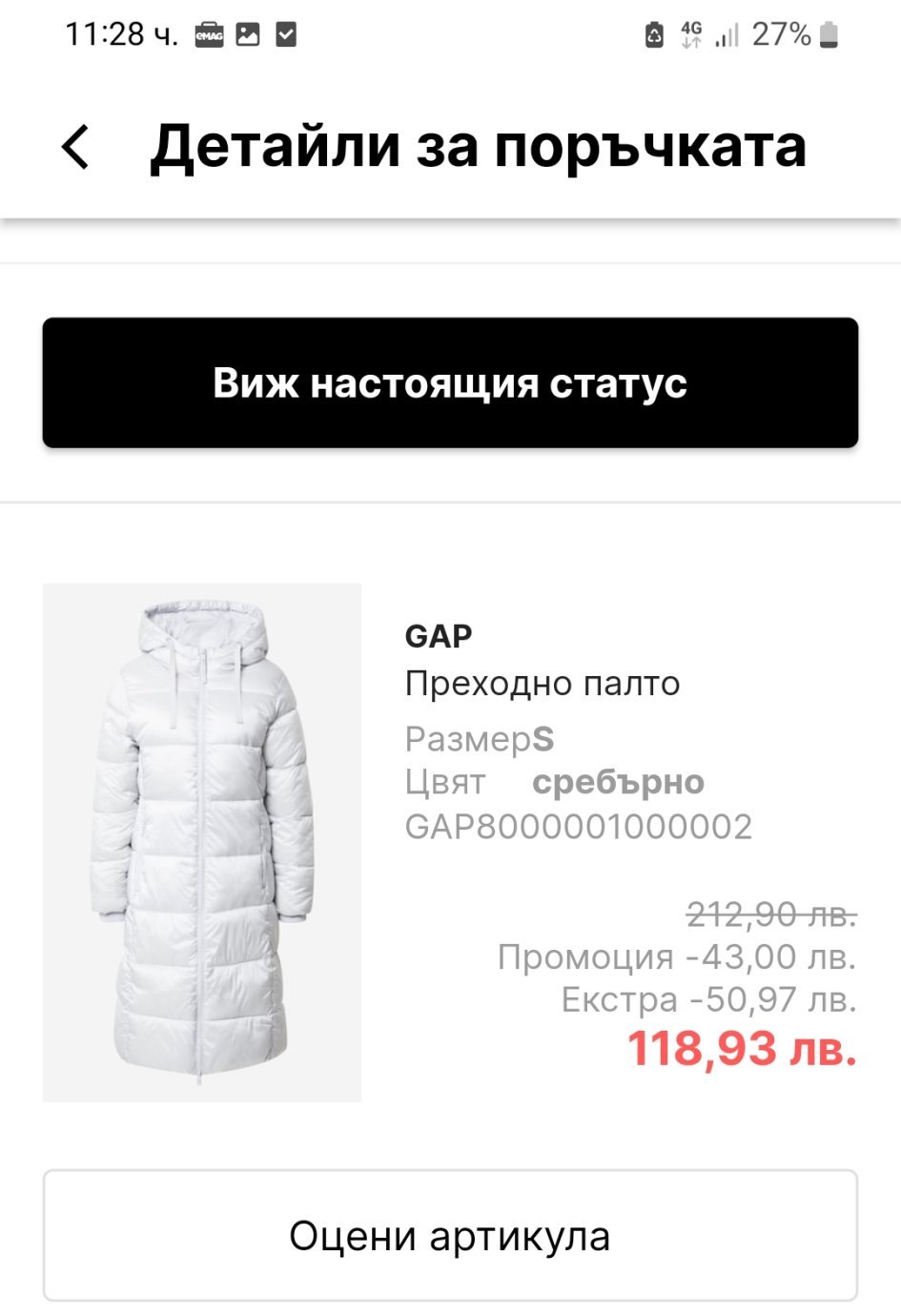Tap 'Преходно палто' product title
Image resolution: width=901 pixels, height=1316 pixels.
pos(543,684)
